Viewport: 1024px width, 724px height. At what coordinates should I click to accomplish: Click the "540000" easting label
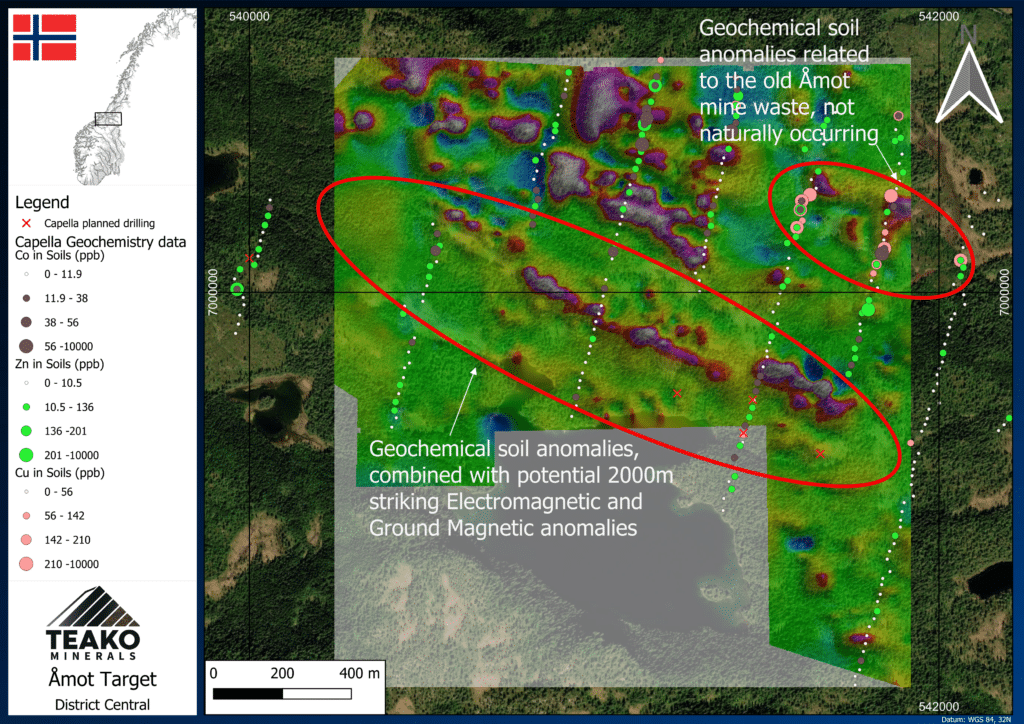pos(249,17)
